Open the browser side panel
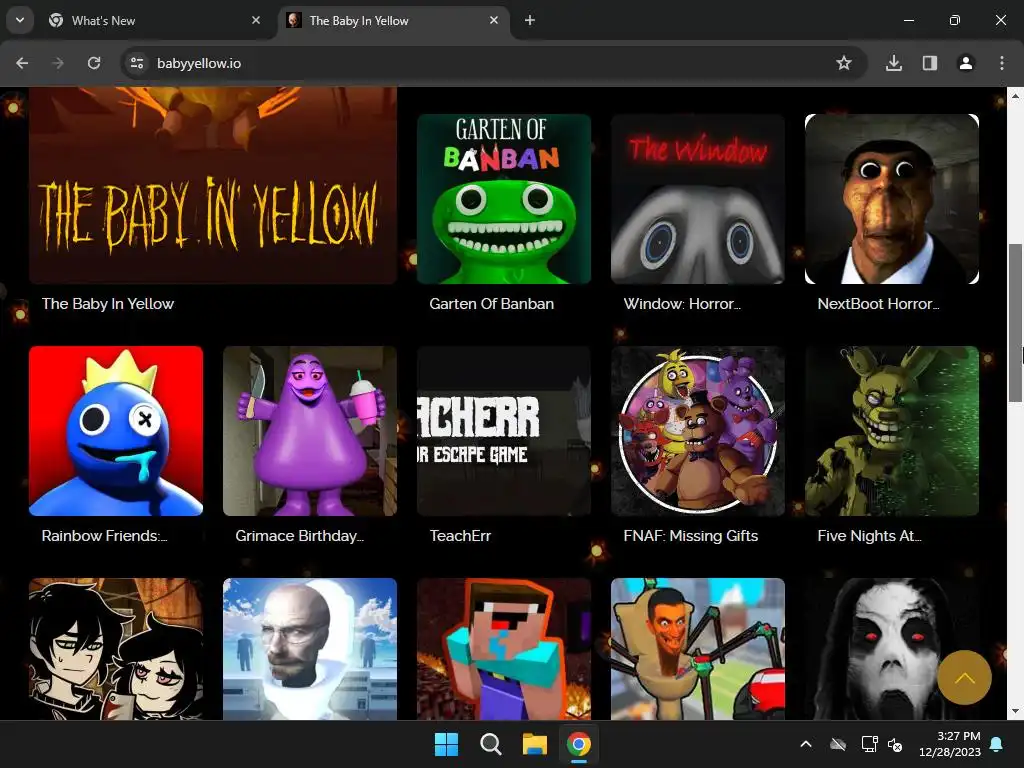Image resolution: width=1024 pixels, height=768 pixels. pos(930,63)
